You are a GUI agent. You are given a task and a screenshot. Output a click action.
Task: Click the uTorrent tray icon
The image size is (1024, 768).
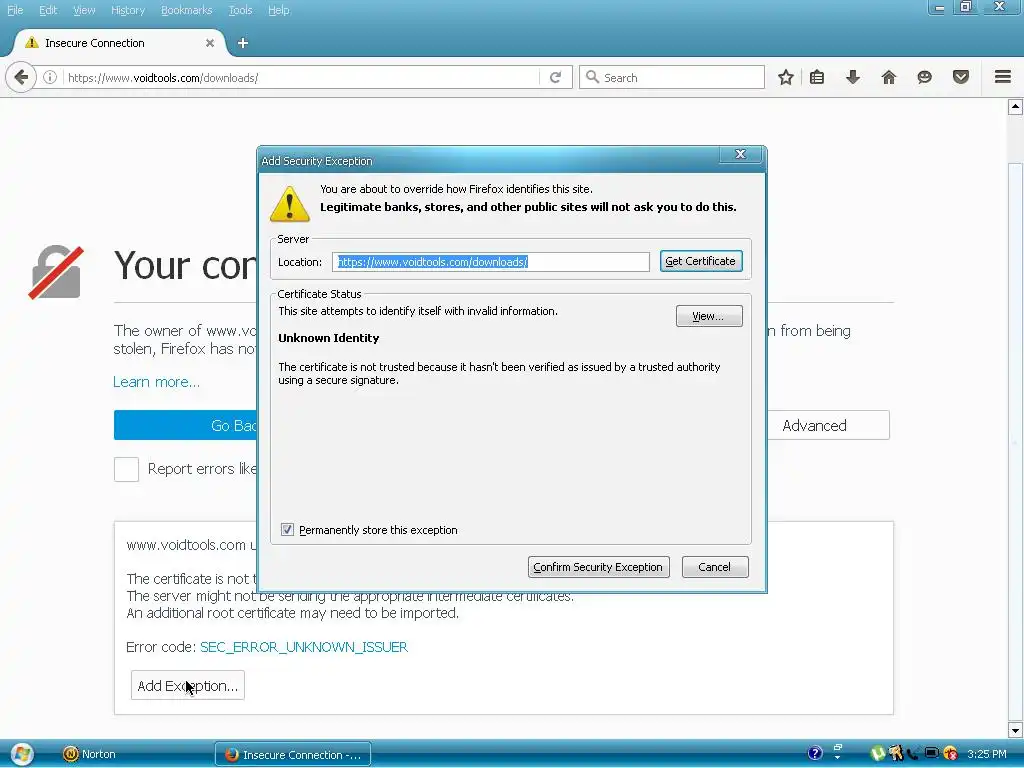[x=878, y=754]
